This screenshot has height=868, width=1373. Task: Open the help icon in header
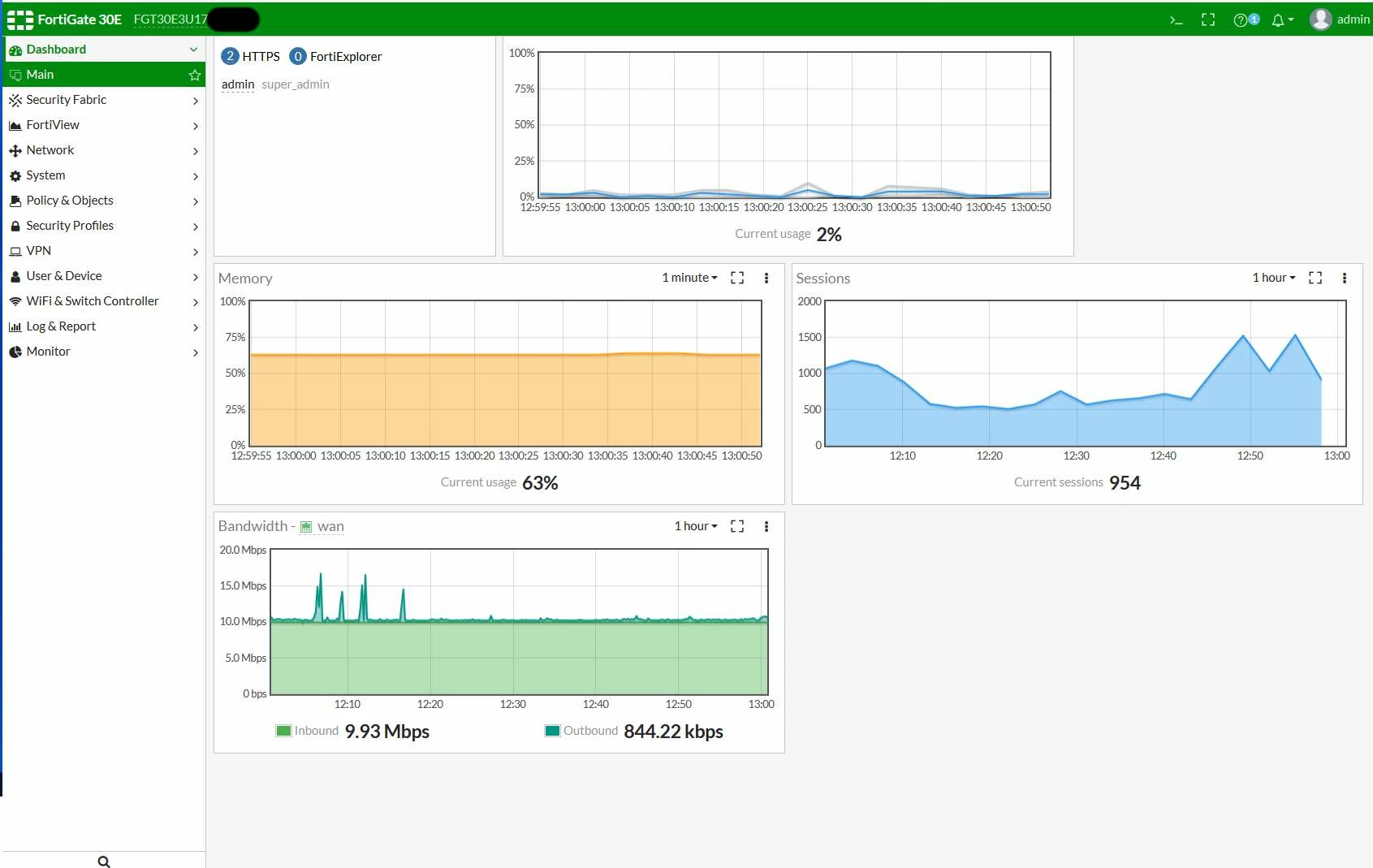click(x=1246, y=20)
